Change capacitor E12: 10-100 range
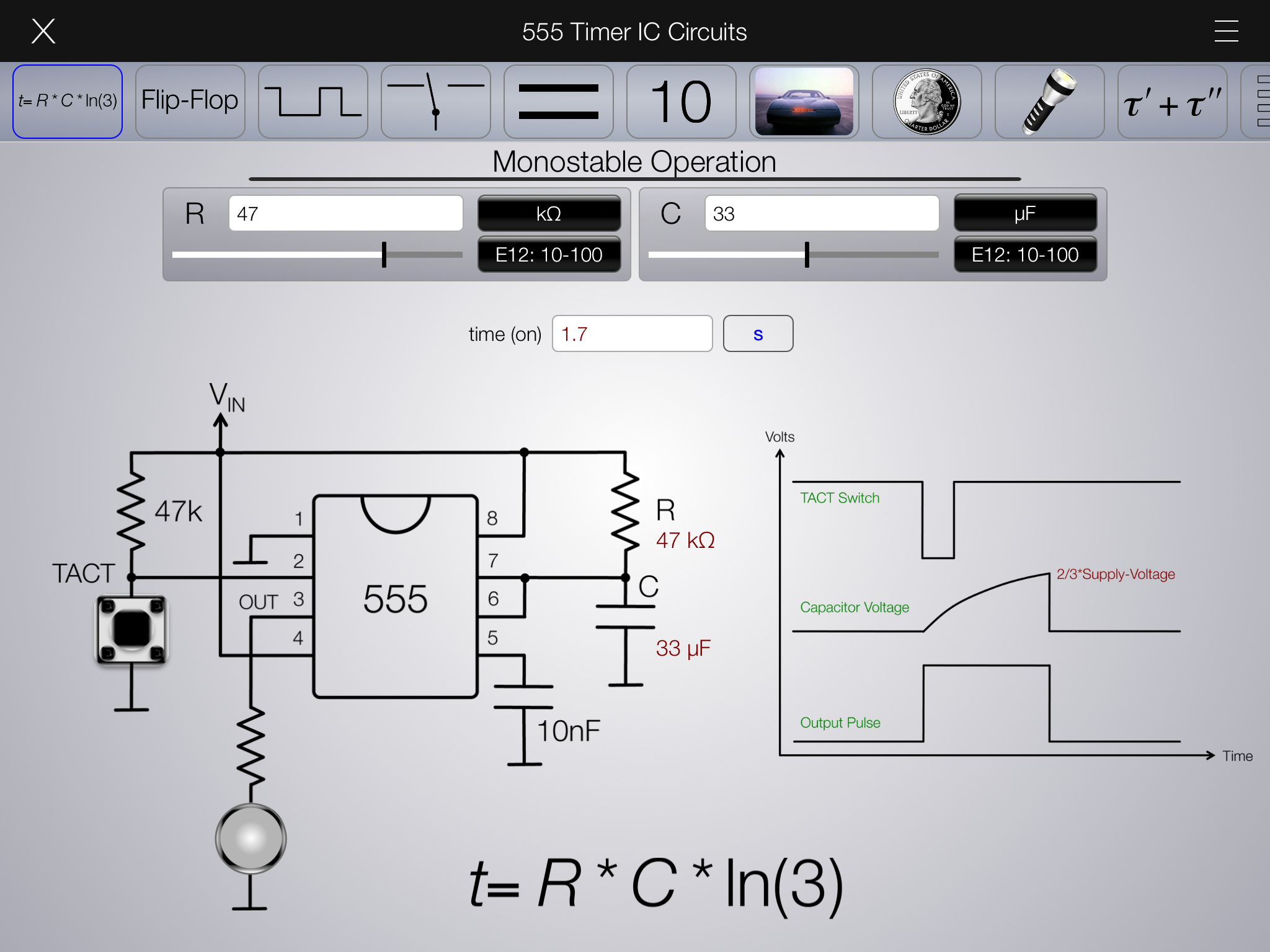 (x=1025, y=255)
